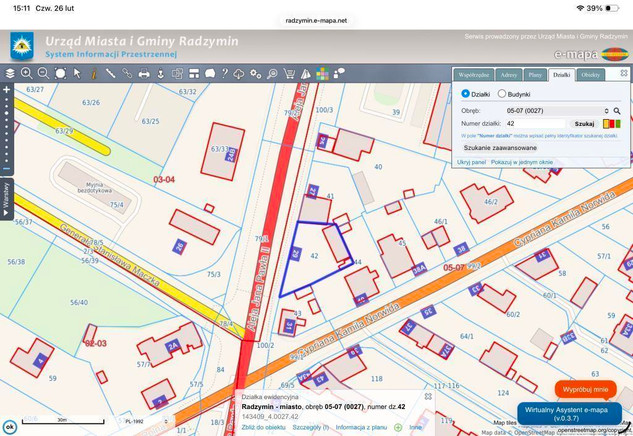
Task: Open Szukanie zaawansowane search
Action: pyautogui.click(x=500, y=147)
